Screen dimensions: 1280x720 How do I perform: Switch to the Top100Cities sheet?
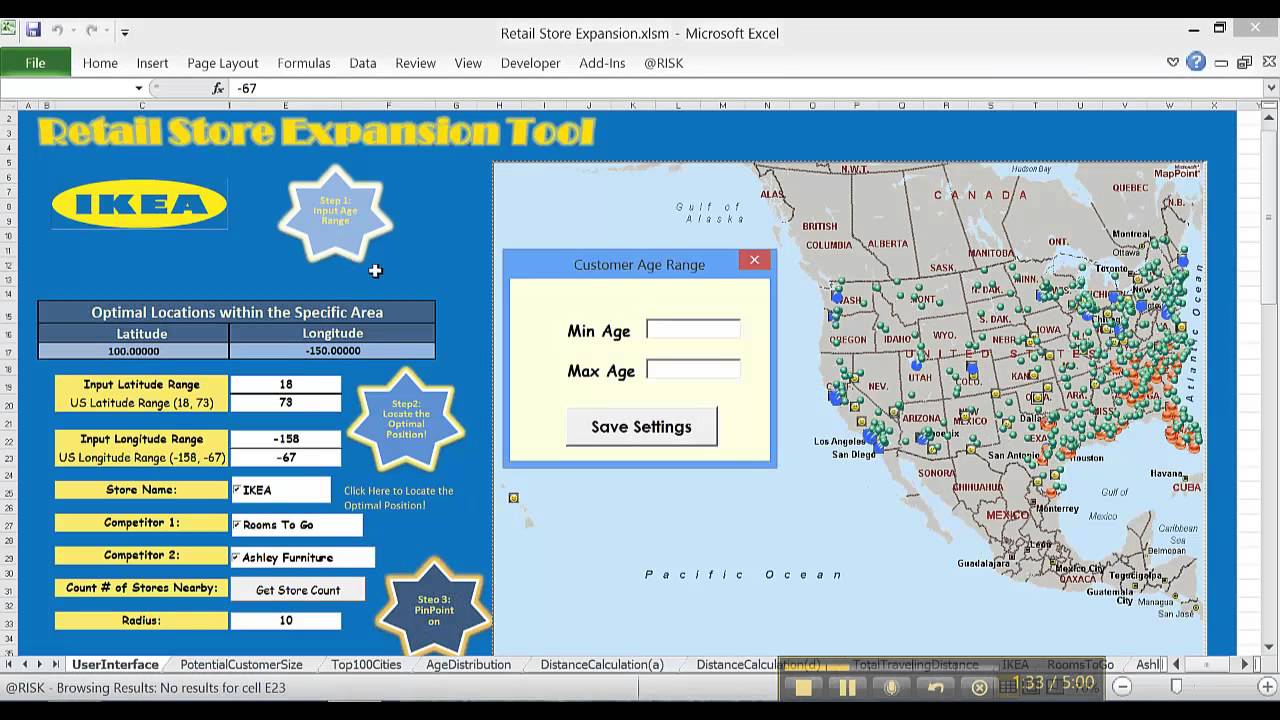(366, 664)
